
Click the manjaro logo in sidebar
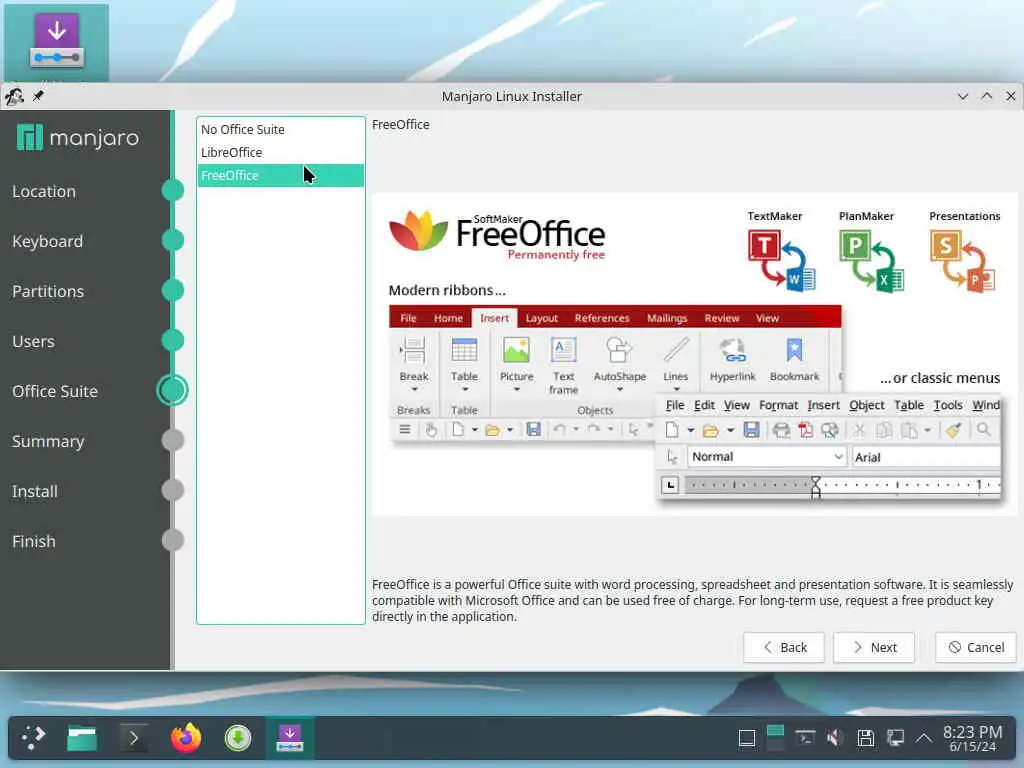78,138
